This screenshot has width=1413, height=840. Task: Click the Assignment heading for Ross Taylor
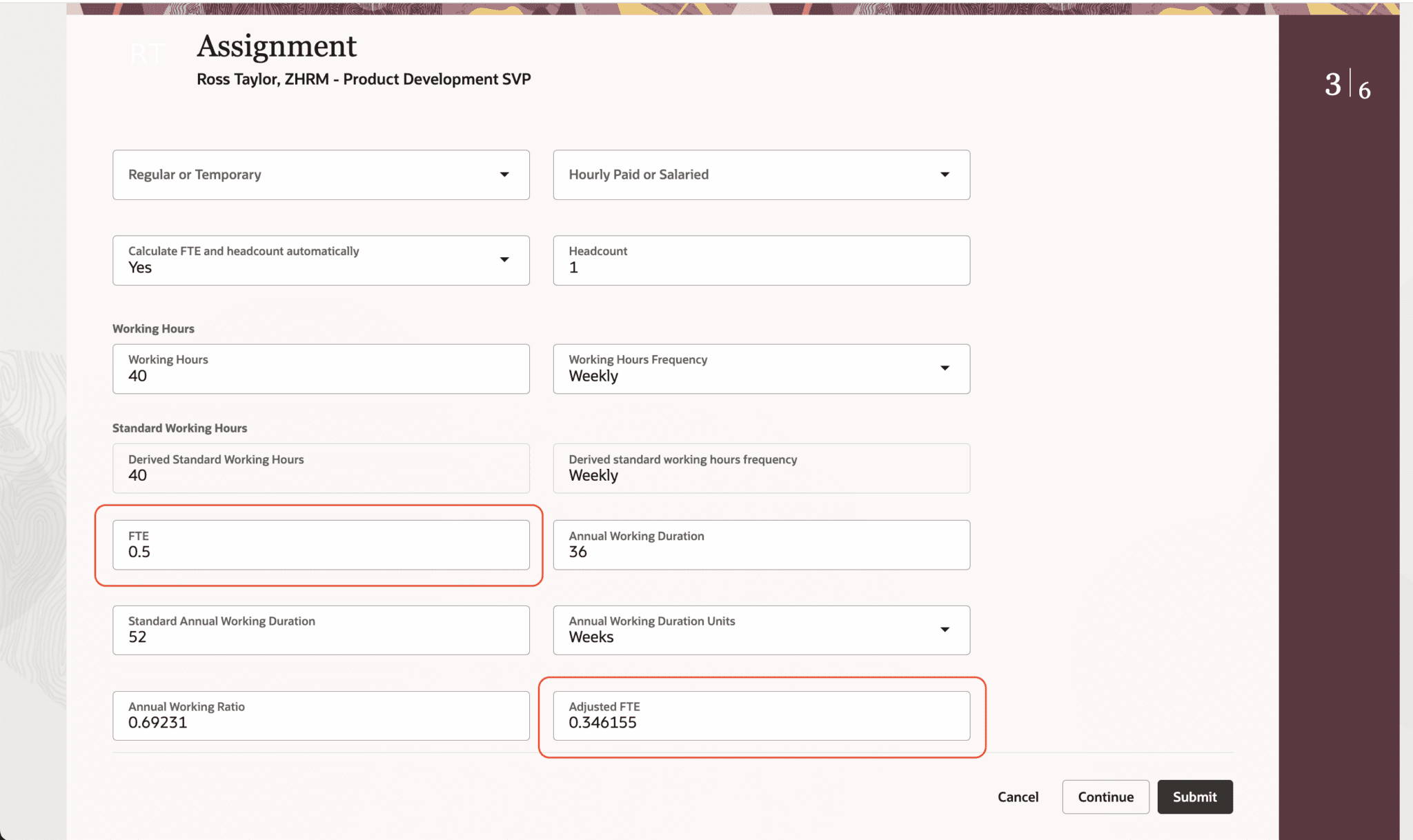pos(276,46)
